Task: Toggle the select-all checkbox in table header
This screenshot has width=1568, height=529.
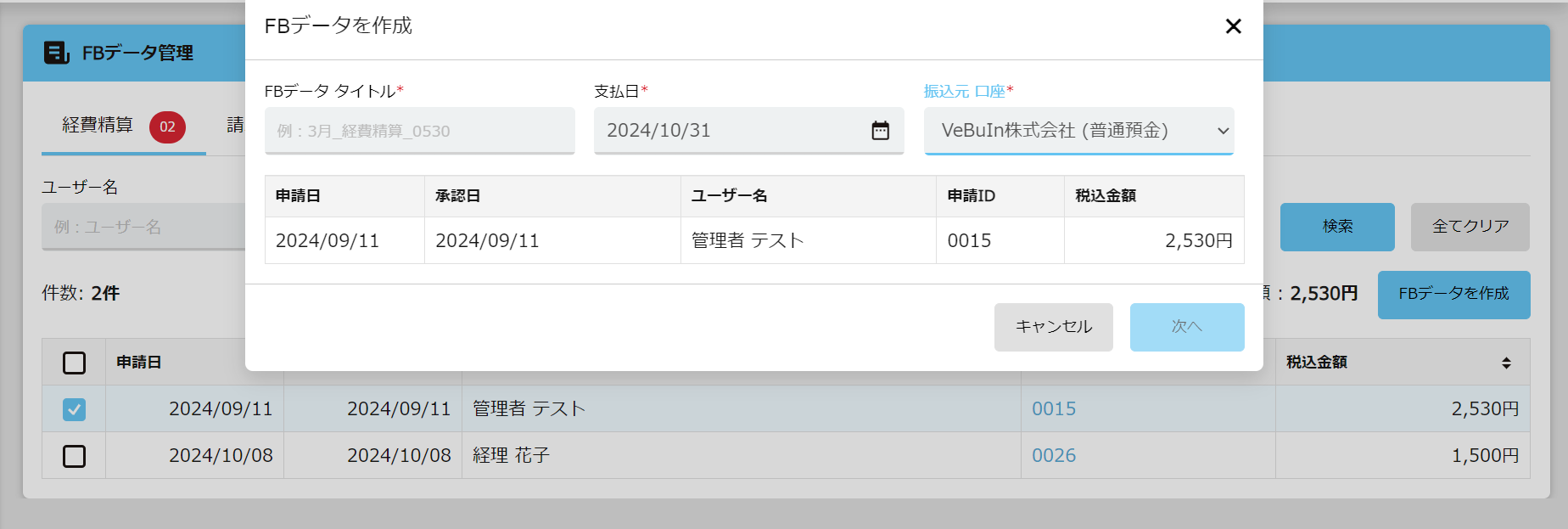Action: point(75,363)
